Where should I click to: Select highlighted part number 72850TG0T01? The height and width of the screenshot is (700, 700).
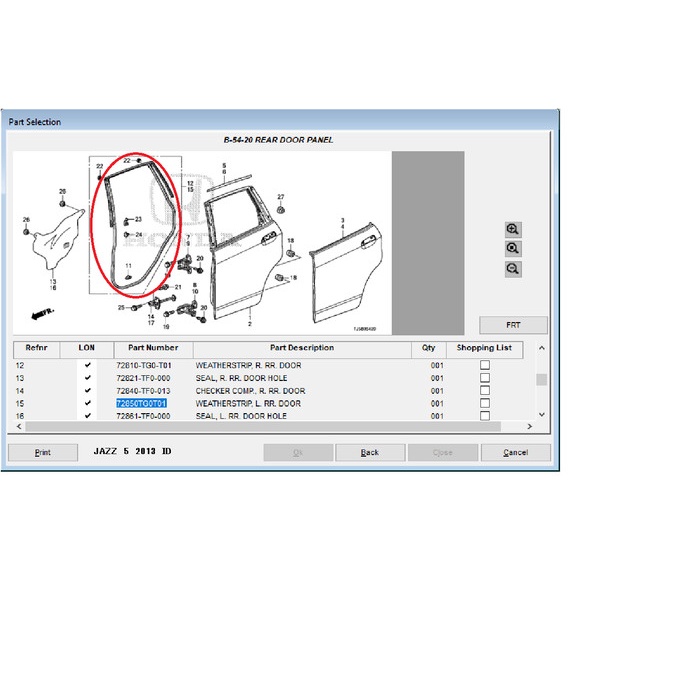click(141, 403)
